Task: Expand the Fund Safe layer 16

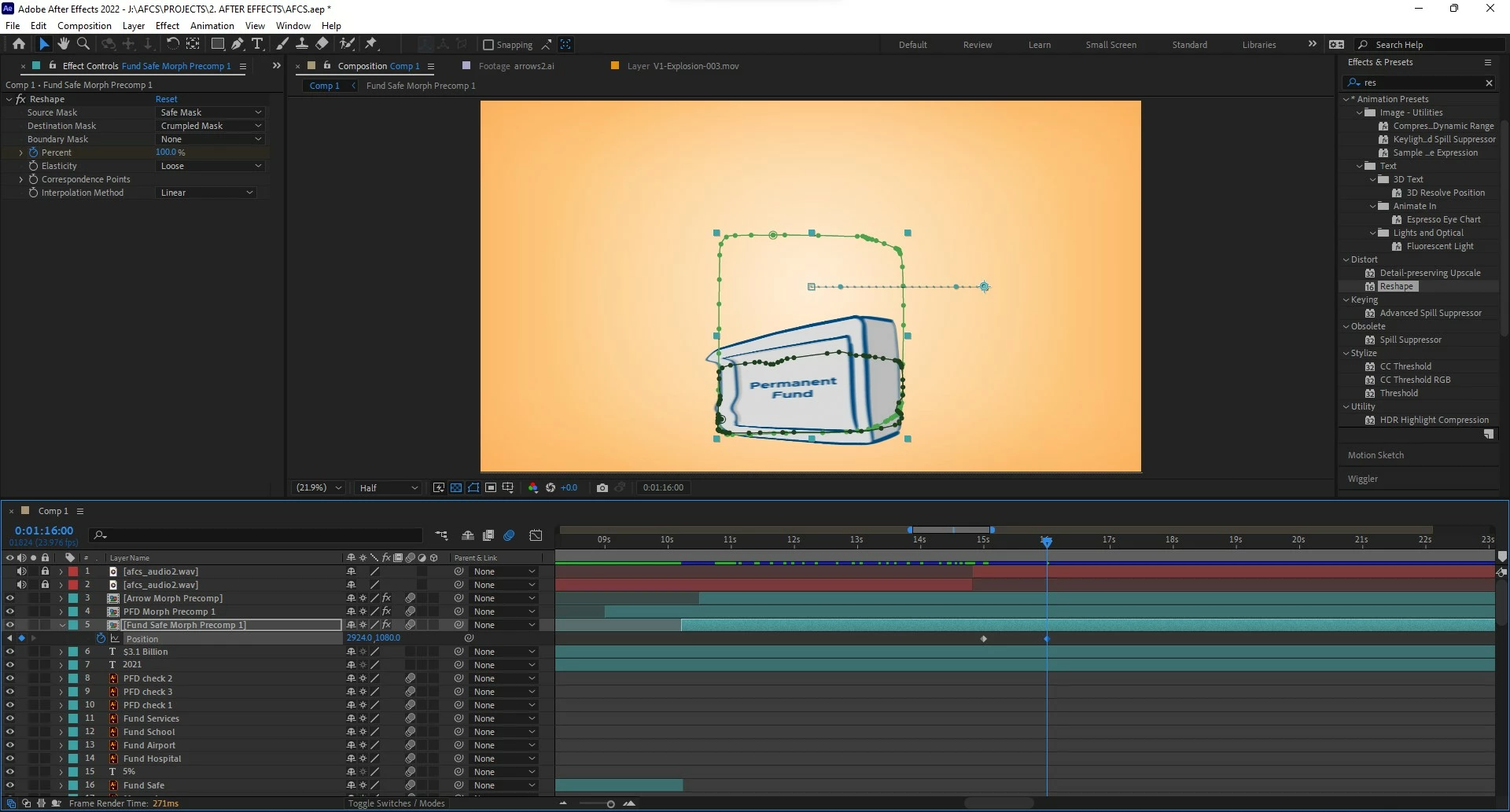Action: [61, 785]
